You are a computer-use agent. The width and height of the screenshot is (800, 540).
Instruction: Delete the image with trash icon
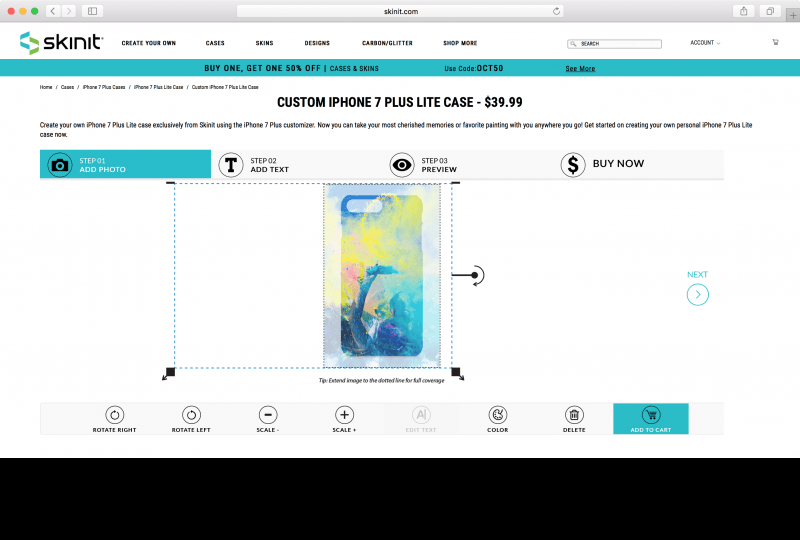(574, 415)
